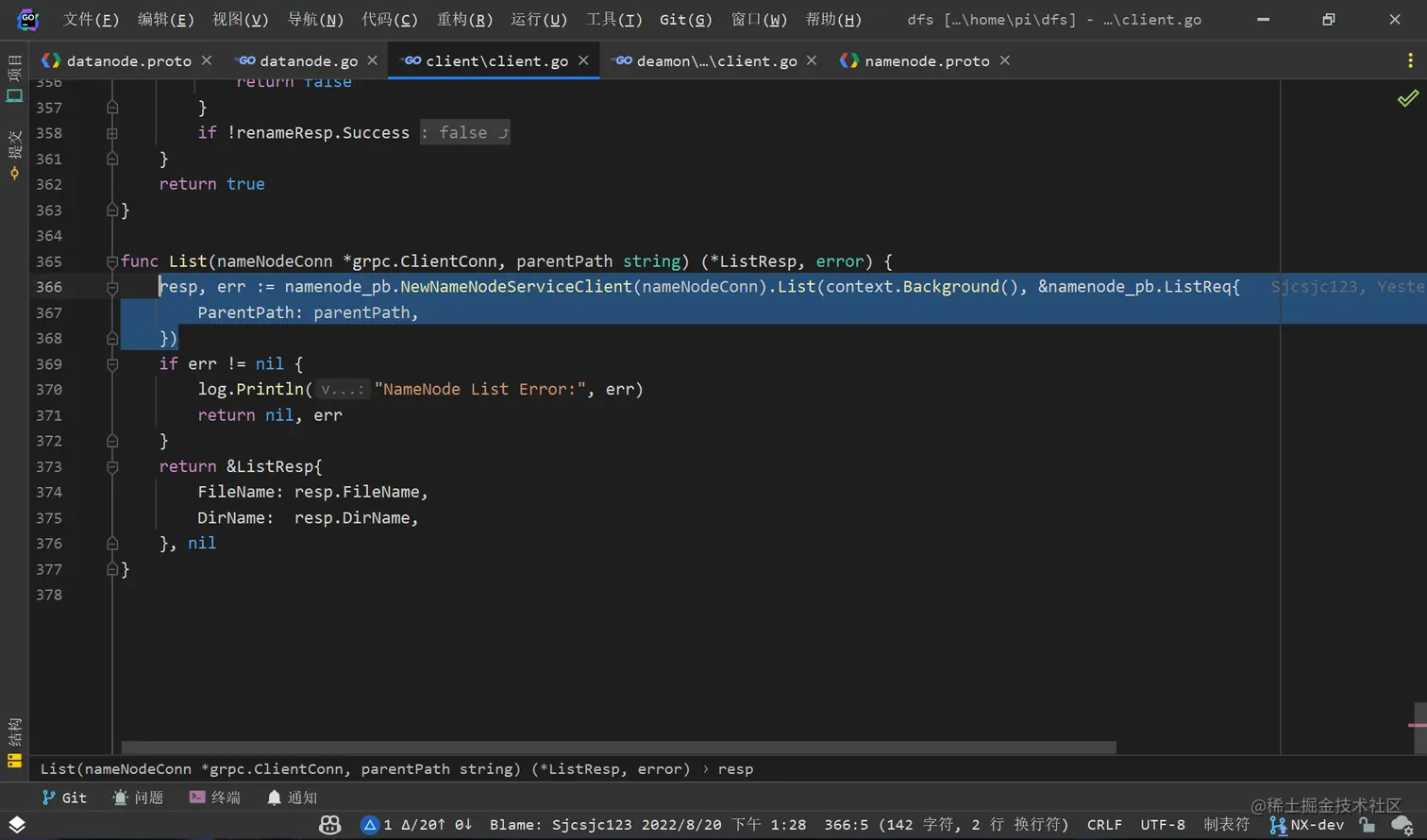The height and width of the screenshot is (840, 1427).
Task: Click 'ParentPath: parentPath,' on line 367
Action: [x=308, y=312]
